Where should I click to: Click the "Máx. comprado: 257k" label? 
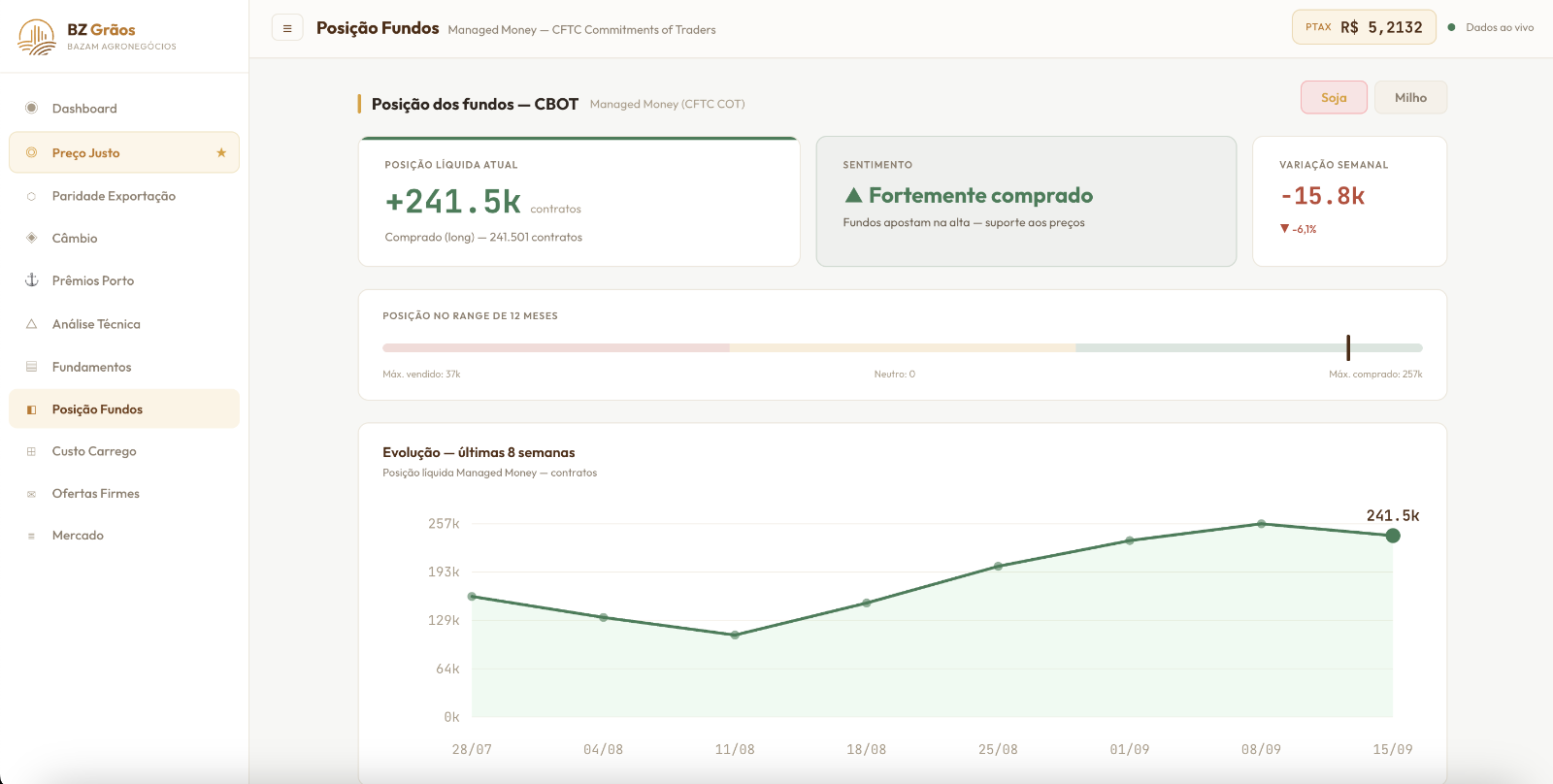[x=1375, y=374]
